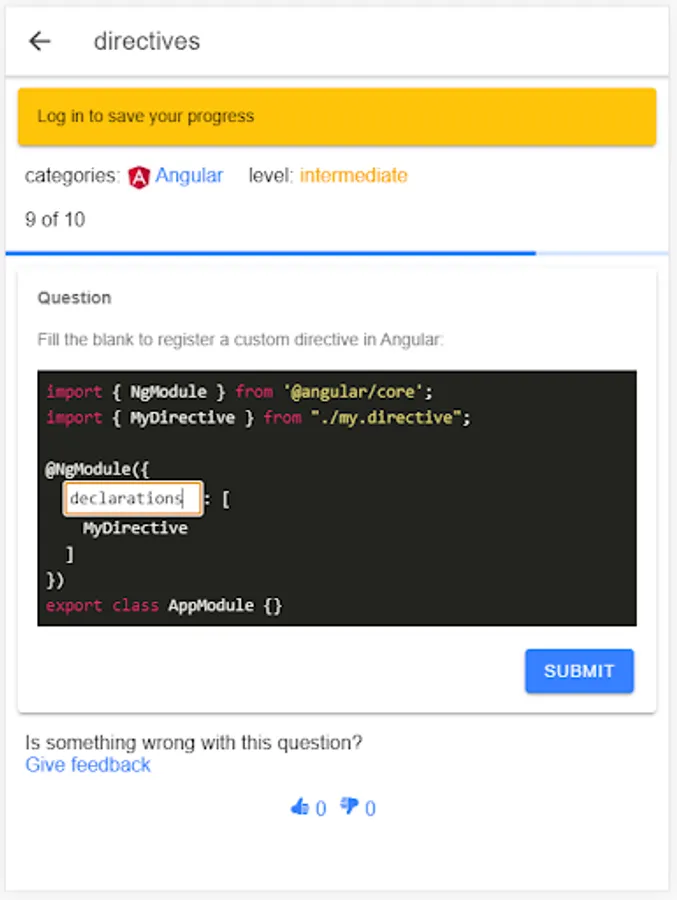Click the blue quiz progress bar
This screenshot has height=900, width=677.
pyautogui.click(x=337, y=253)
